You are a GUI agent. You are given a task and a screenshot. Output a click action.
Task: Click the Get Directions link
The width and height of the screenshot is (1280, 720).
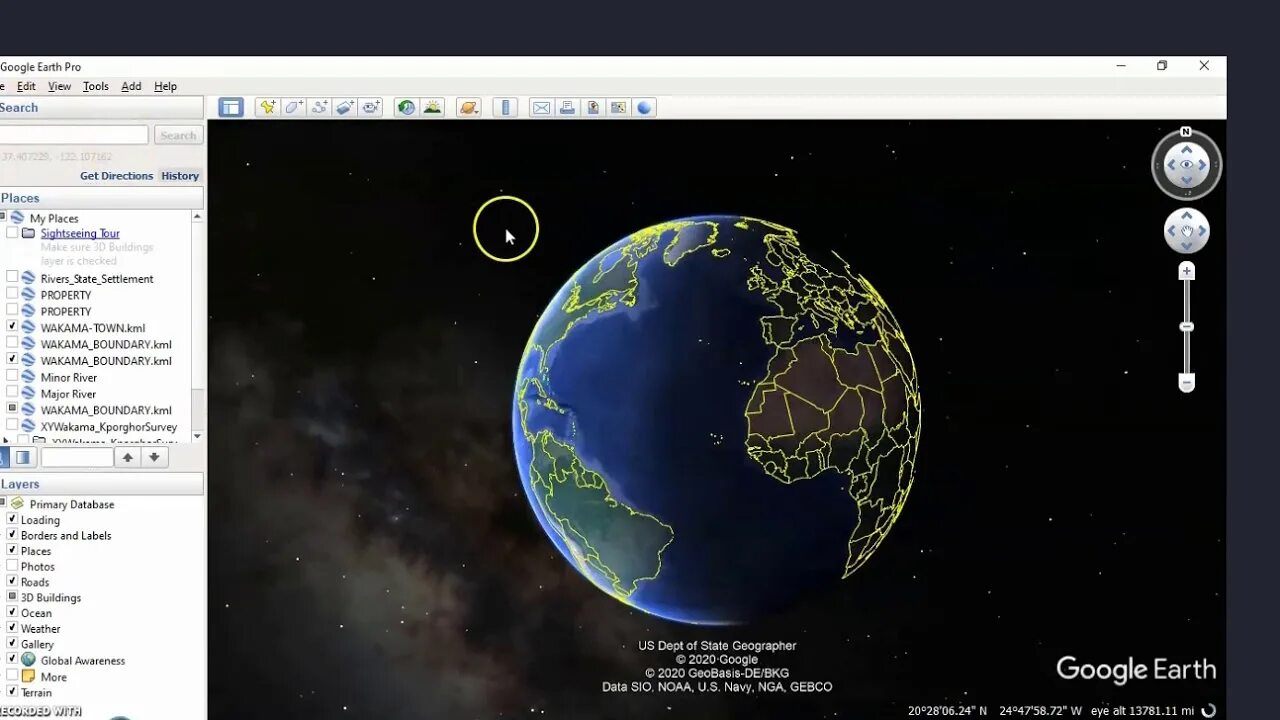coord(116,176)
